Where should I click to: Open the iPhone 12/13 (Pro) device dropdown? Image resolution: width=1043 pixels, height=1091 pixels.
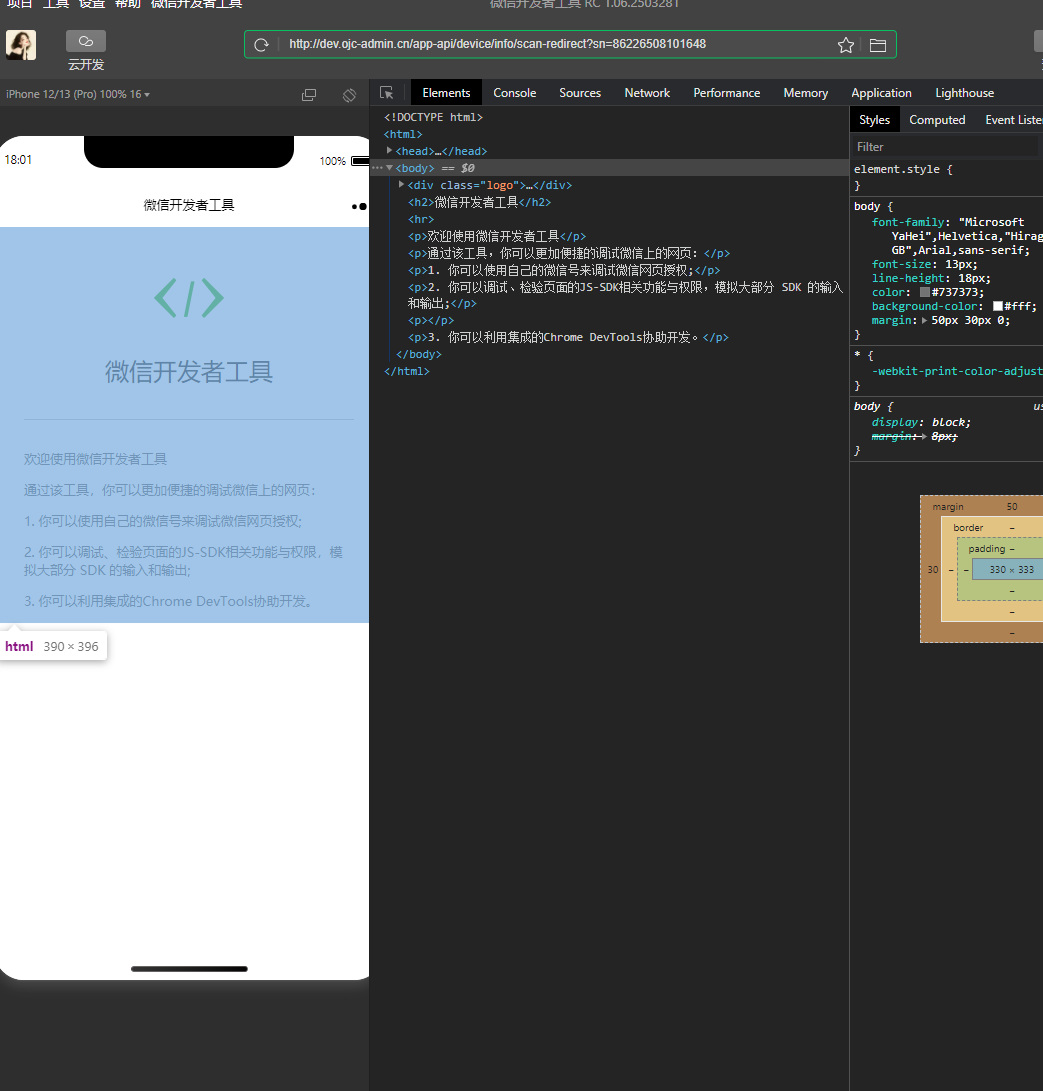tap(78, 94)
